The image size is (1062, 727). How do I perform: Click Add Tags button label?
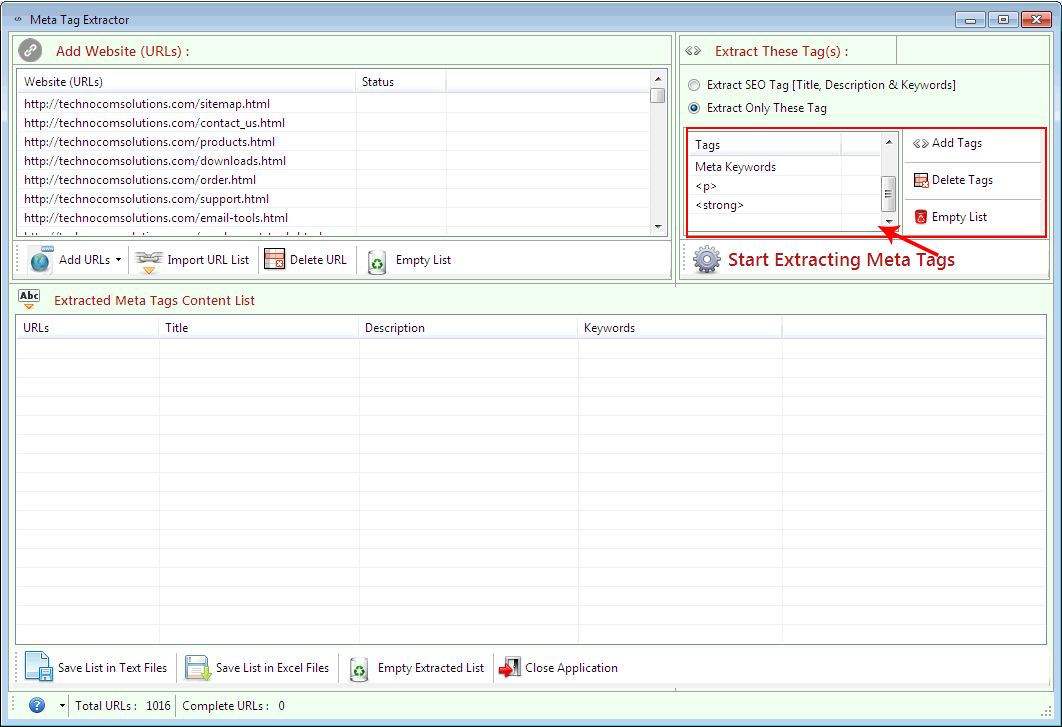coord(956,143)
